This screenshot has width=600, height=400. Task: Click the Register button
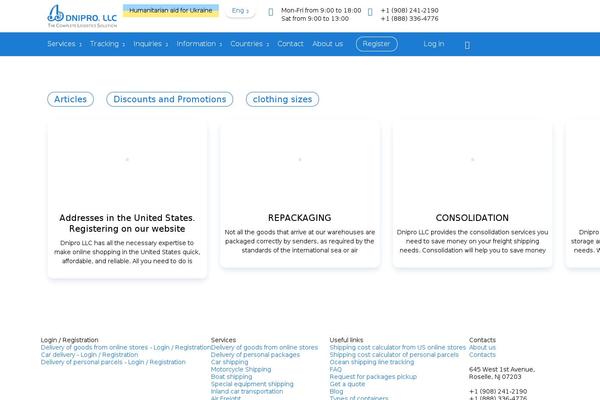click(377, 44)
